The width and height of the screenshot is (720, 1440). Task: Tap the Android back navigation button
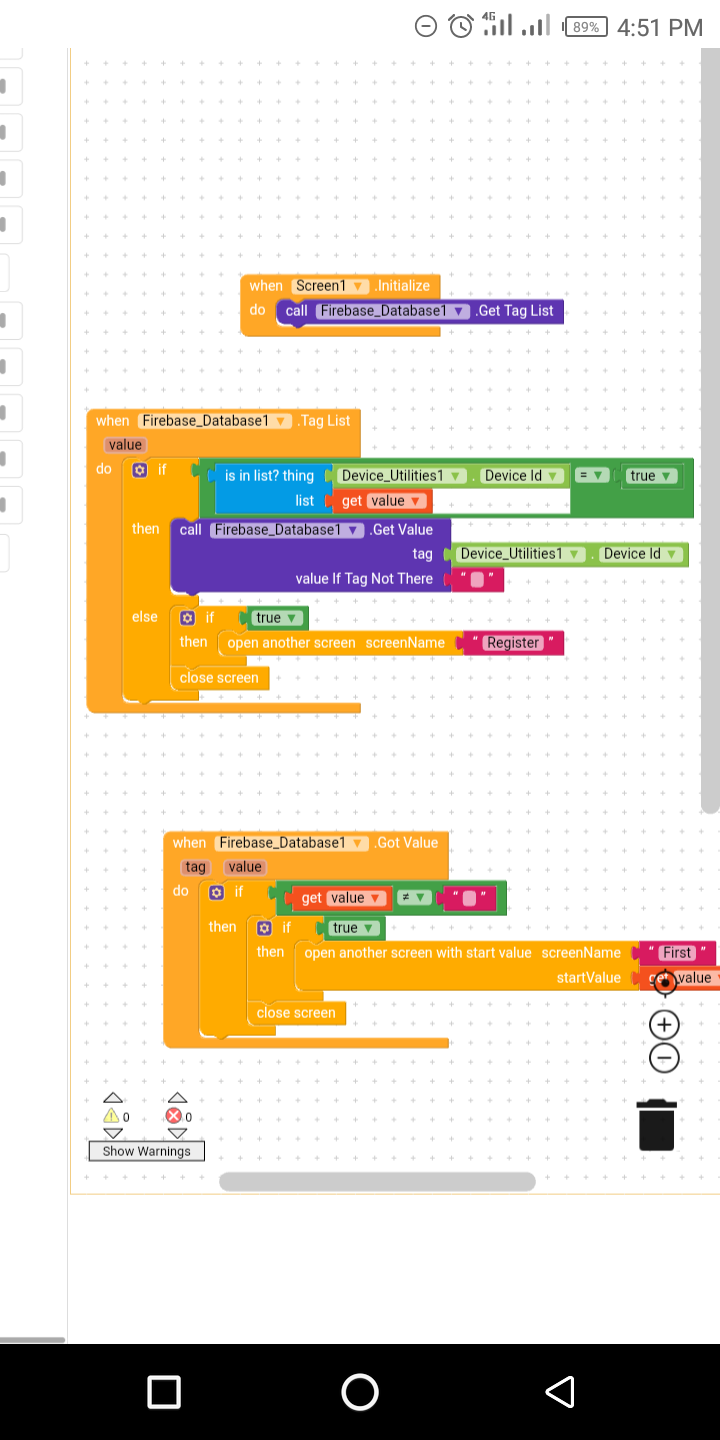[x=560, y=1392]
